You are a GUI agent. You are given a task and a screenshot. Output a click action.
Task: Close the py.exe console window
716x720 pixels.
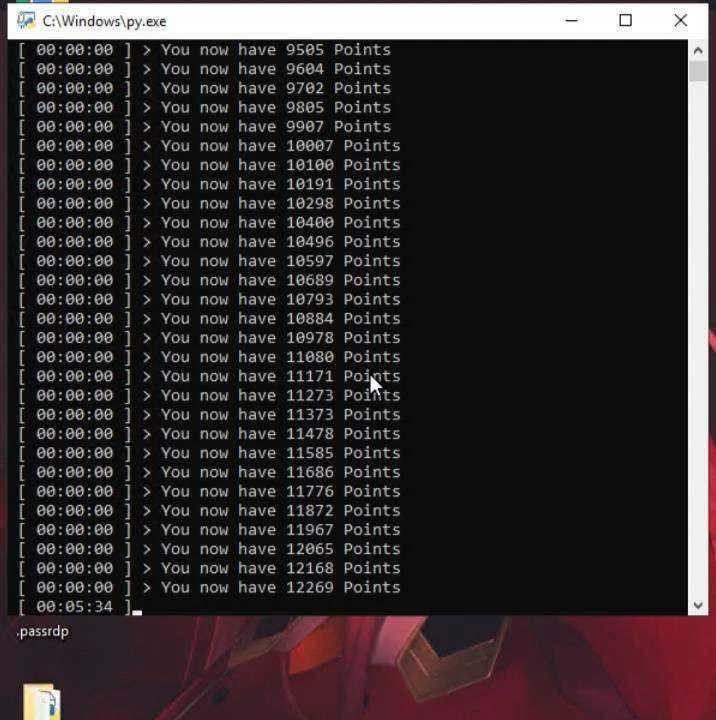pyautogui.click(x=680, y=21)
